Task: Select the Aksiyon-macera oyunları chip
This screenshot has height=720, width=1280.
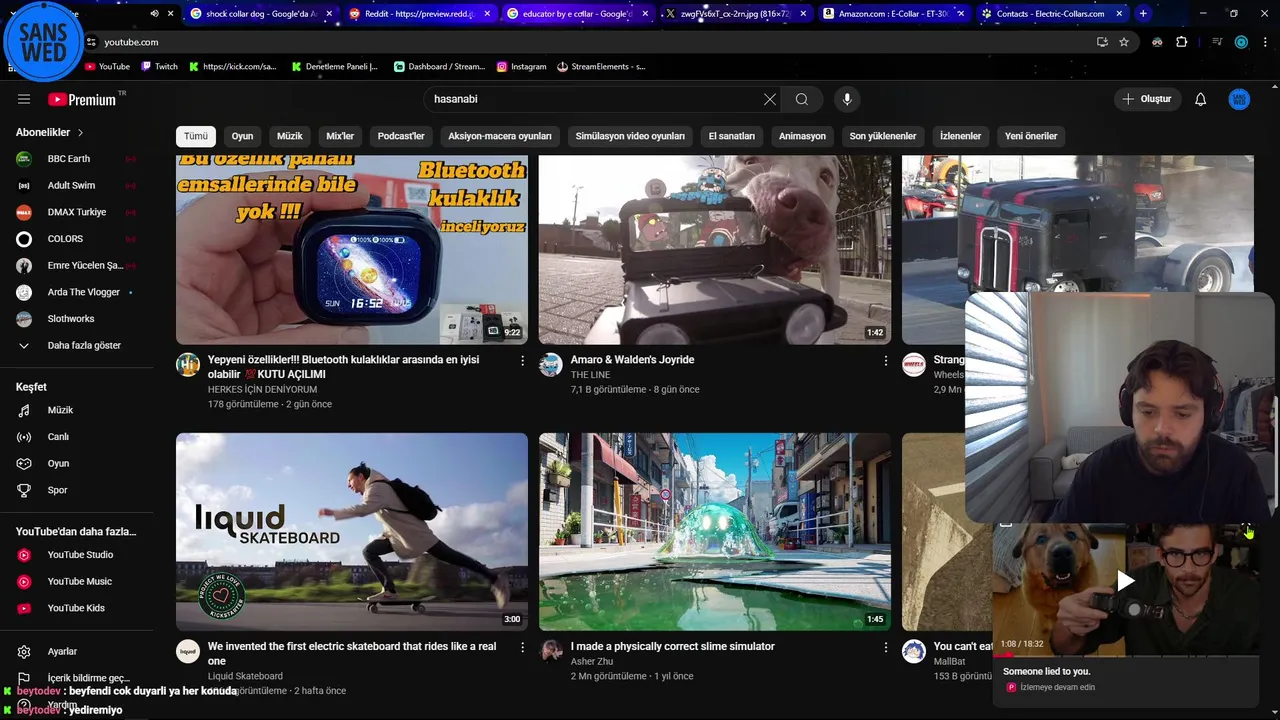Action: tap(500, 136)
